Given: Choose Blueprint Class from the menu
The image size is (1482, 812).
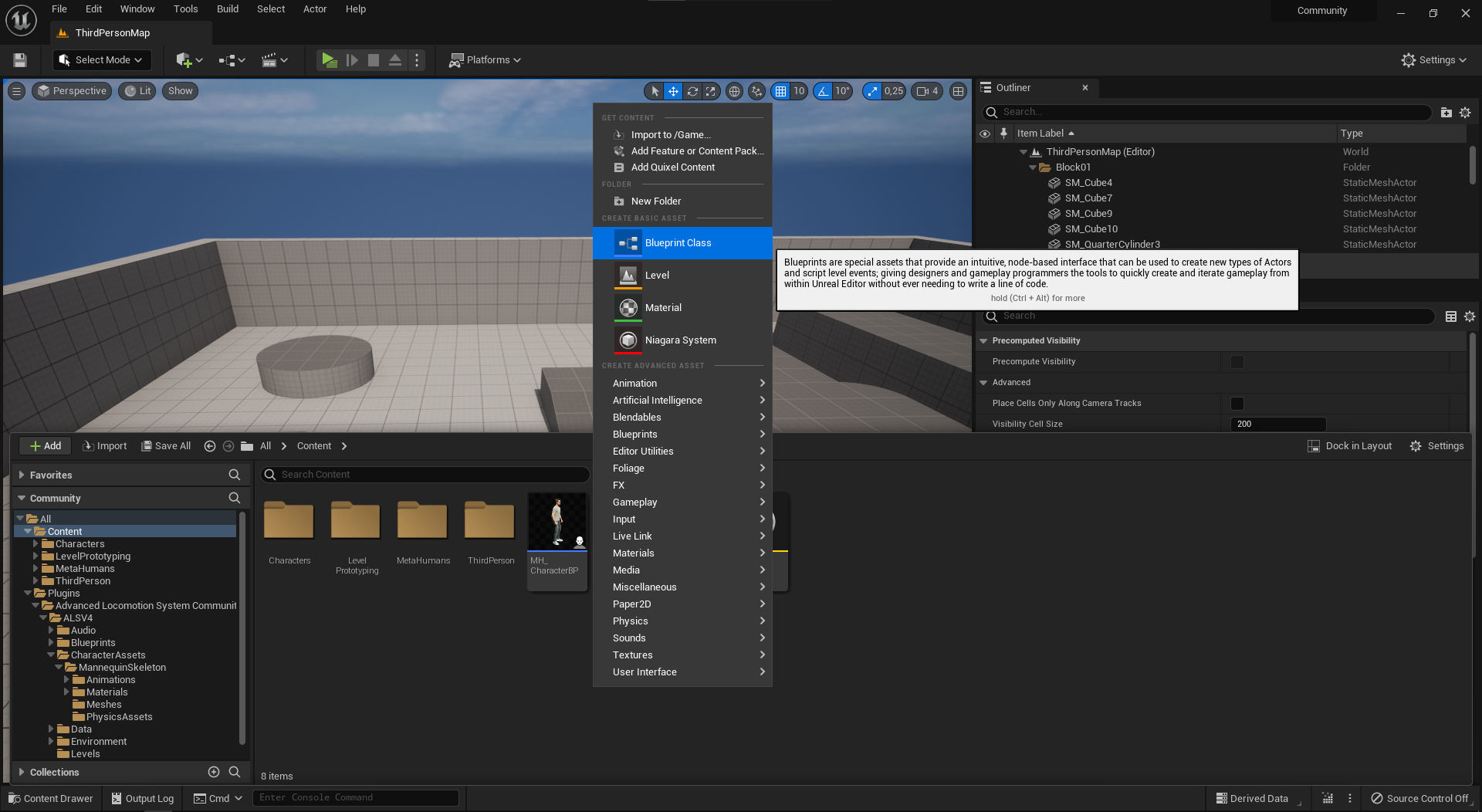Looking at the screenshot, I should click(682, 243).
